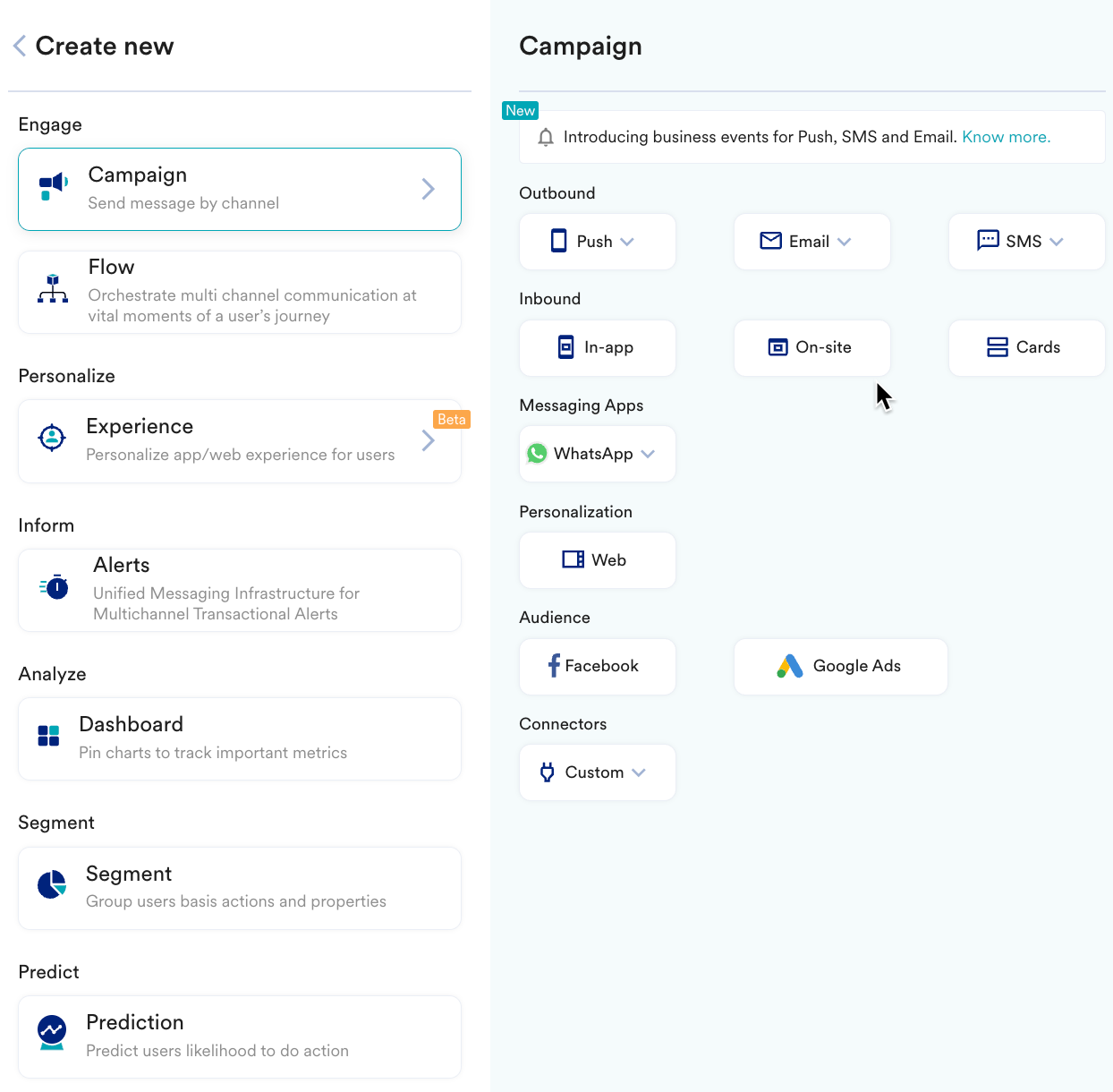Choose the Facebook audience button
Image resolution: width=1113 pixels, height=1092 pixels.
(x=598, y=667)
